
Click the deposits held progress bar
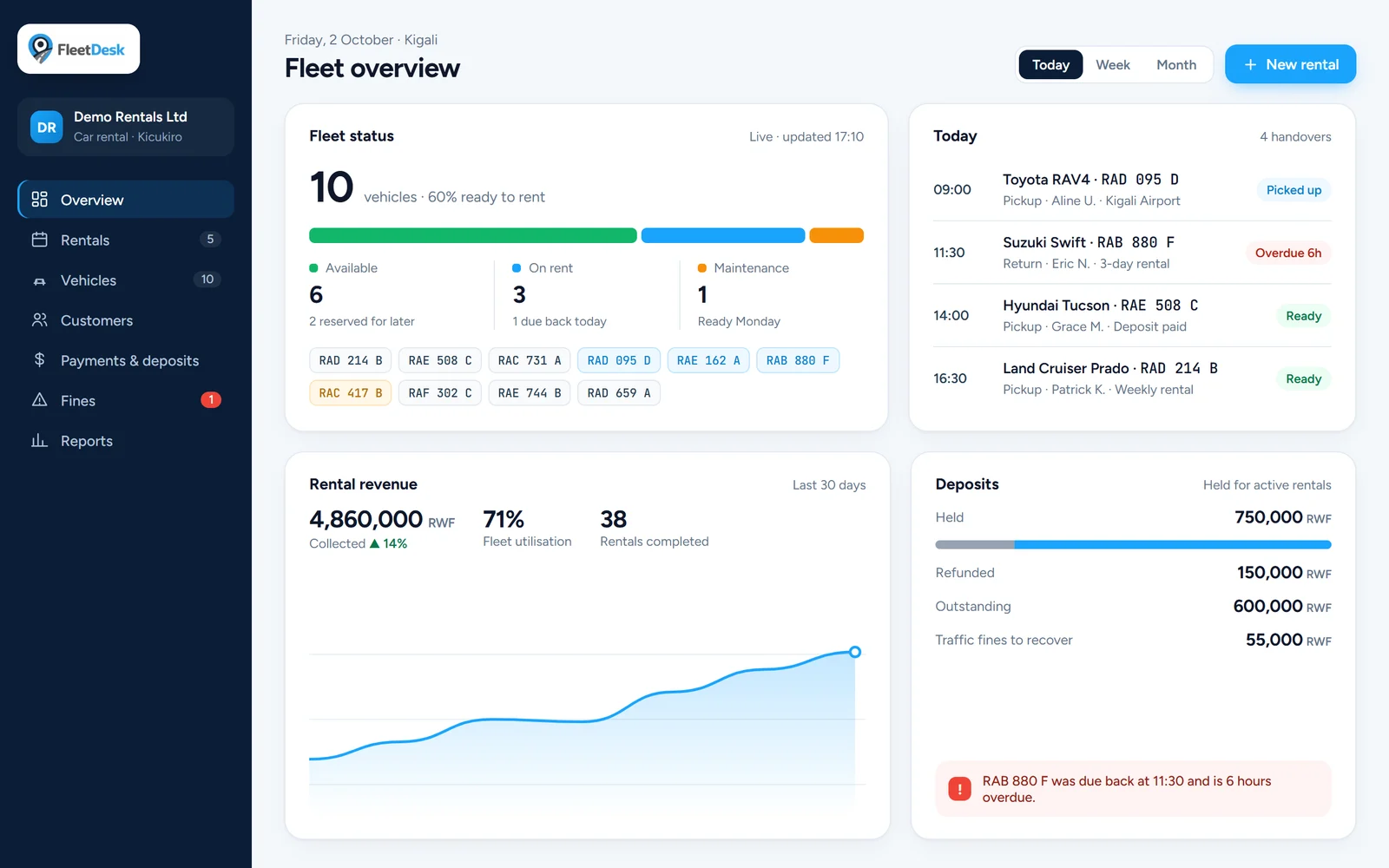tap(1133, 545)
